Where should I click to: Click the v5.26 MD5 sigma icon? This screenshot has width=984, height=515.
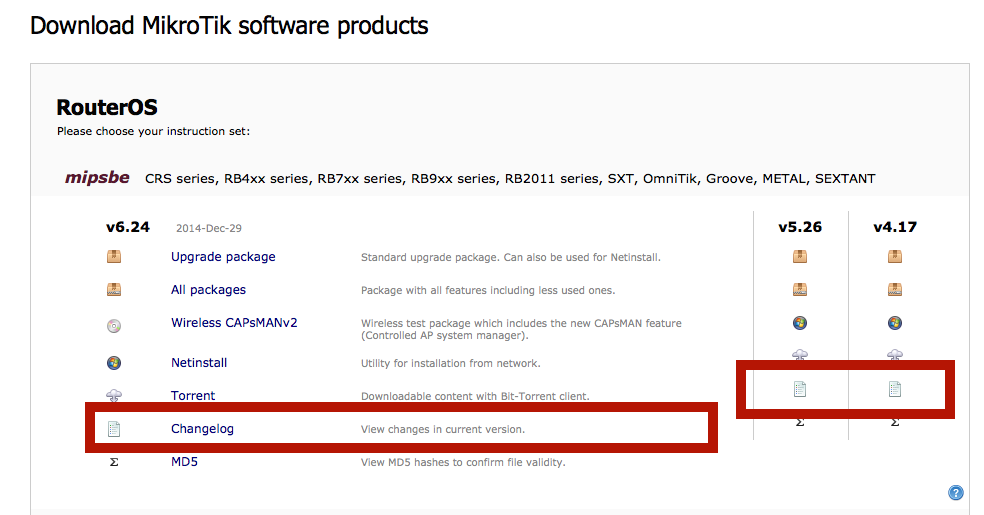point(800,423)
